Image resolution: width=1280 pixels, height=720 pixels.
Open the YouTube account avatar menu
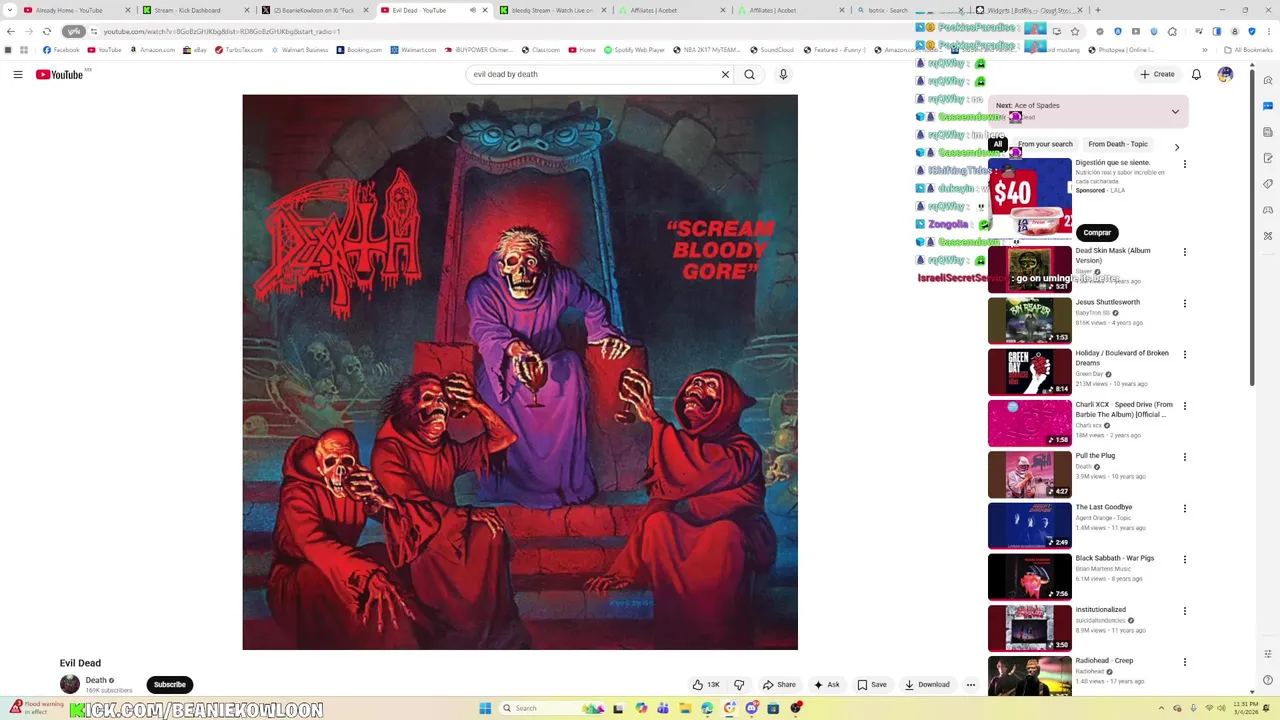[1225, 74]
